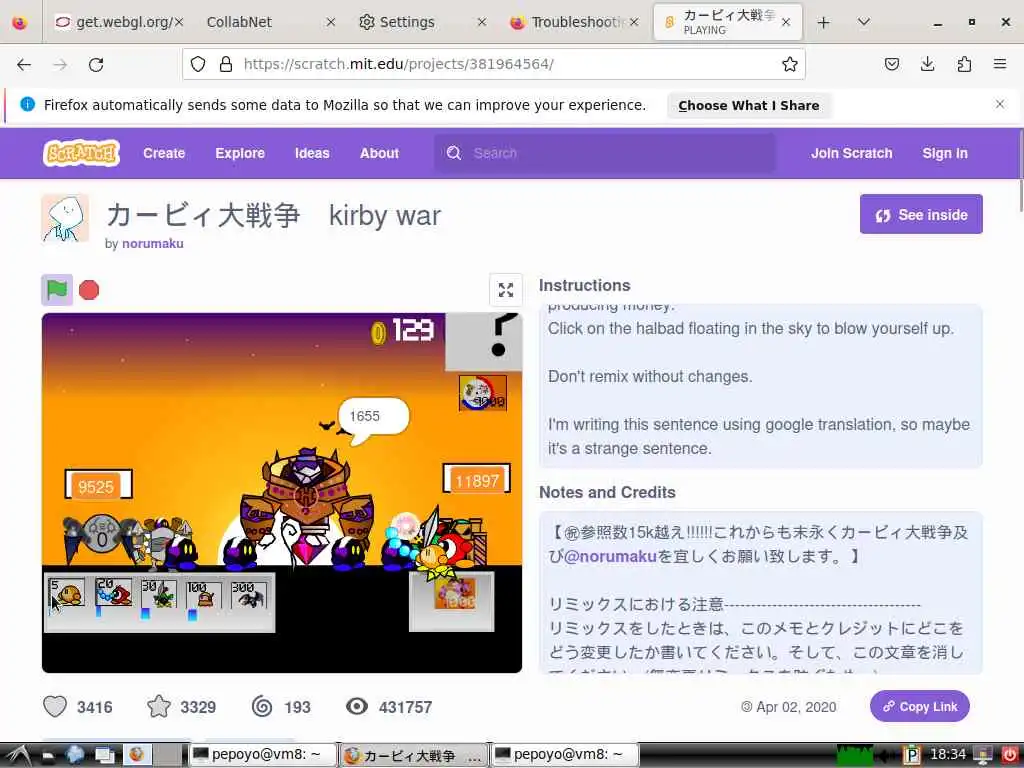Open the Ideas menu item
Image resolution: width=1024 pixels, height=768 pixels.
312,153
